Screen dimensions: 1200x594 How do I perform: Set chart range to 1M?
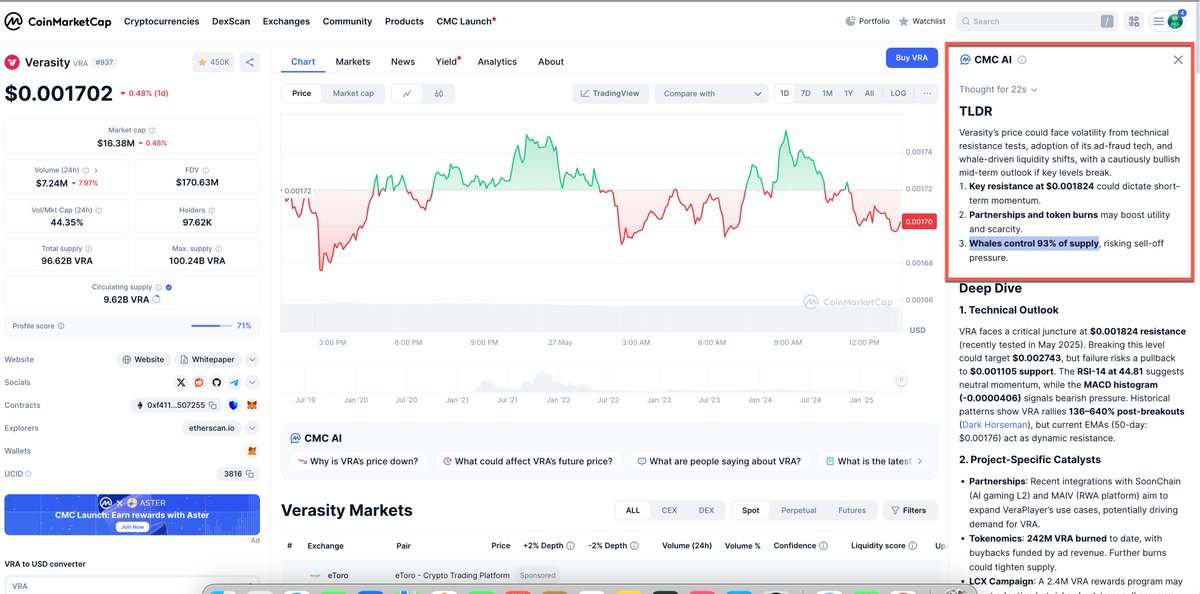click(x=827, y=93)
